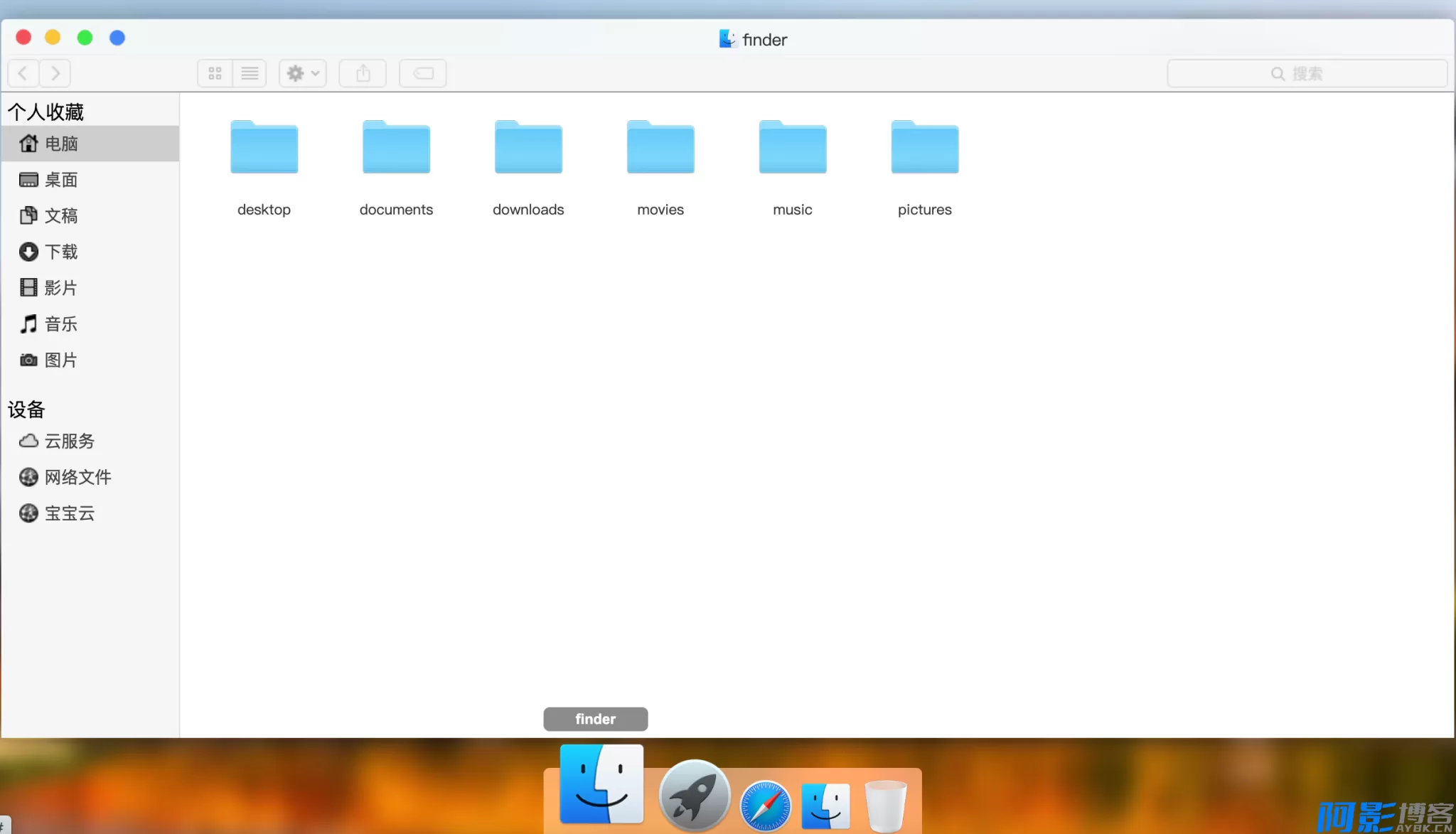
Task: Open Safari compass icon in dock
Action: tap(765, 806)
